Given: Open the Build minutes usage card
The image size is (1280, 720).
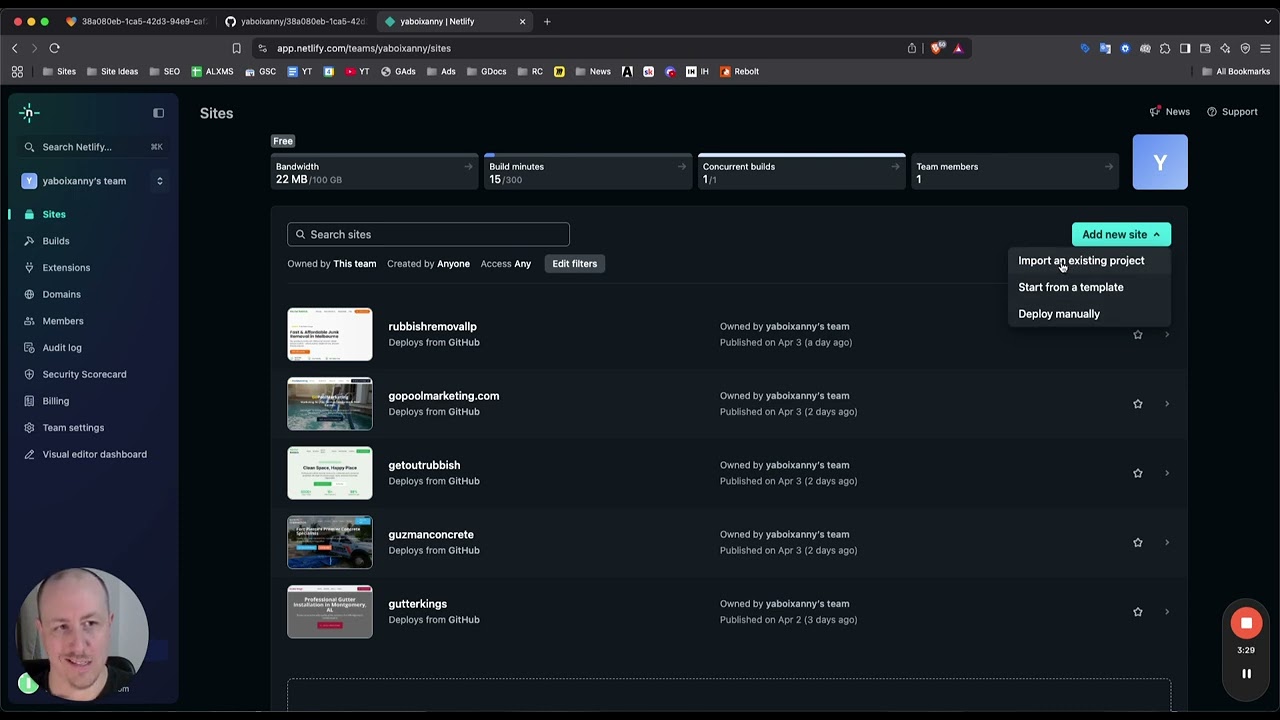Looking at the screenshot, I should click(588, 172).
